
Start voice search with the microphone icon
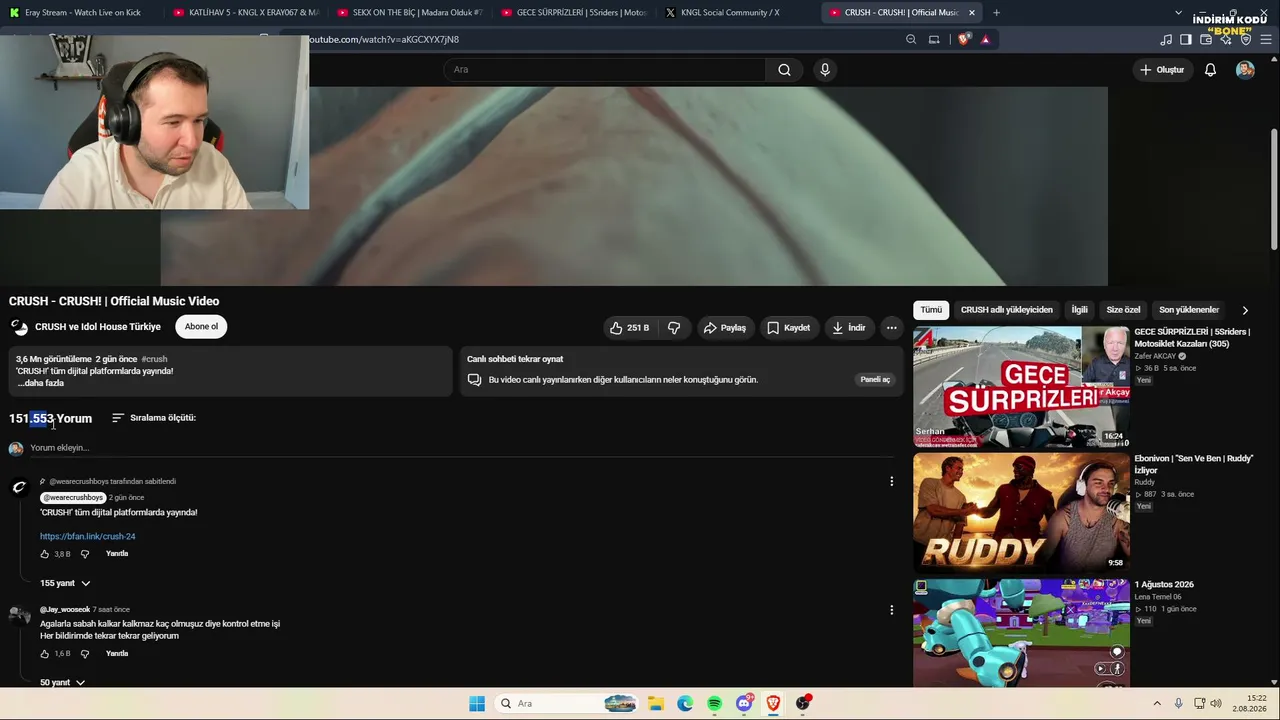(825, 70)
